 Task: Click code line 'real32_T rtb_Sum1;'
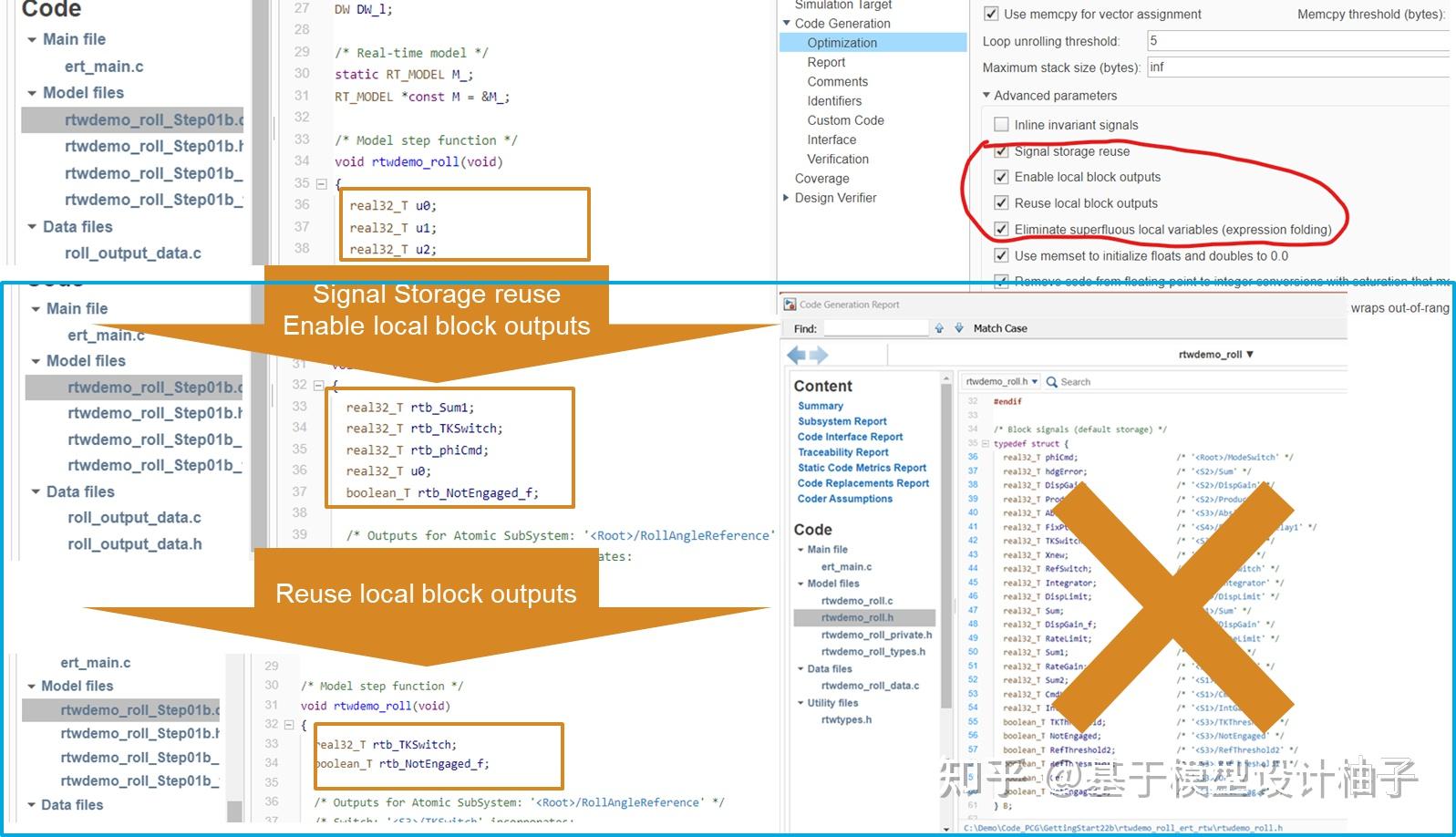(x=410, y=408)
